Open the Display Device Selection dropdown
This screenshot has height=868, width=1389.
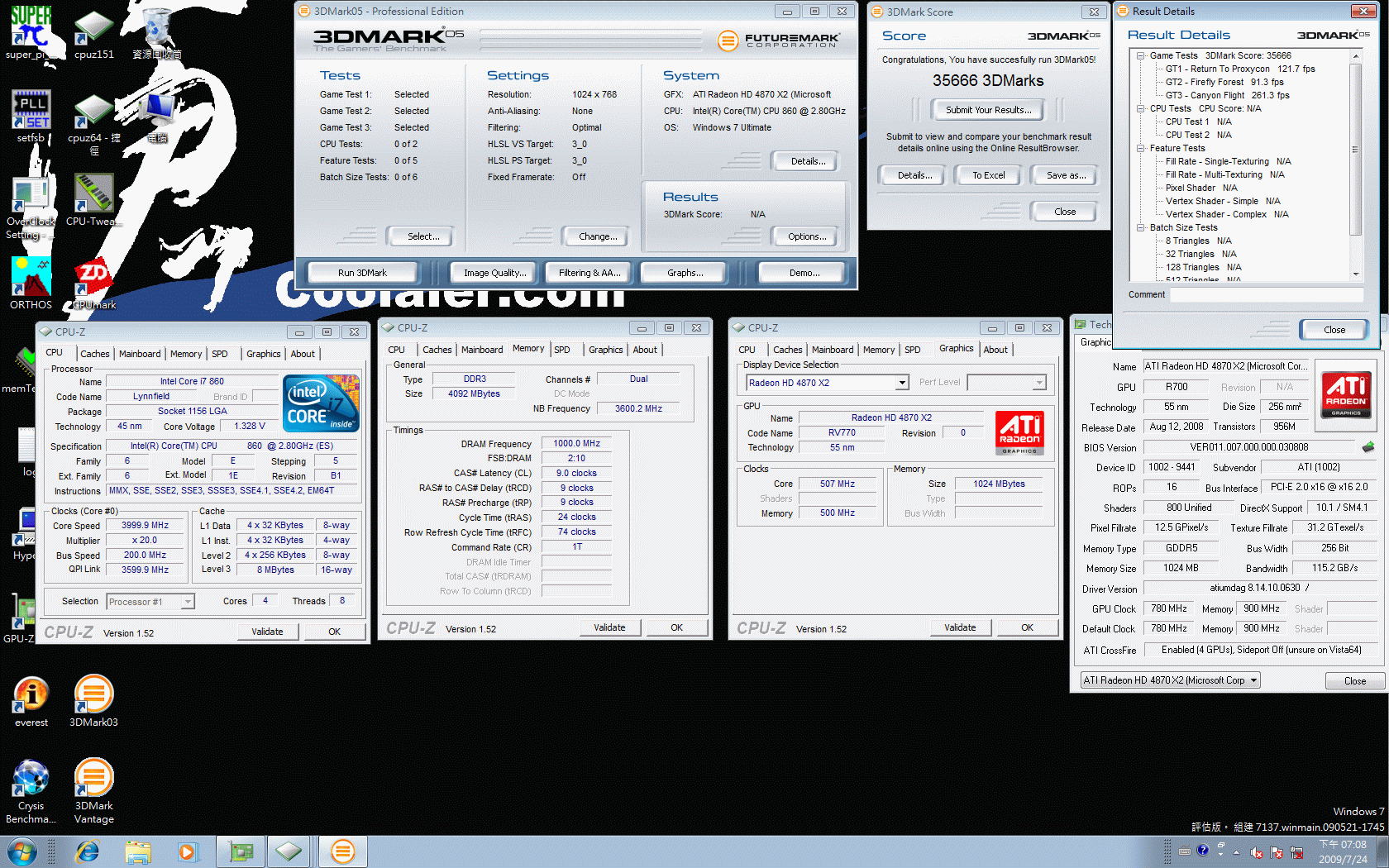click(902, 383)
